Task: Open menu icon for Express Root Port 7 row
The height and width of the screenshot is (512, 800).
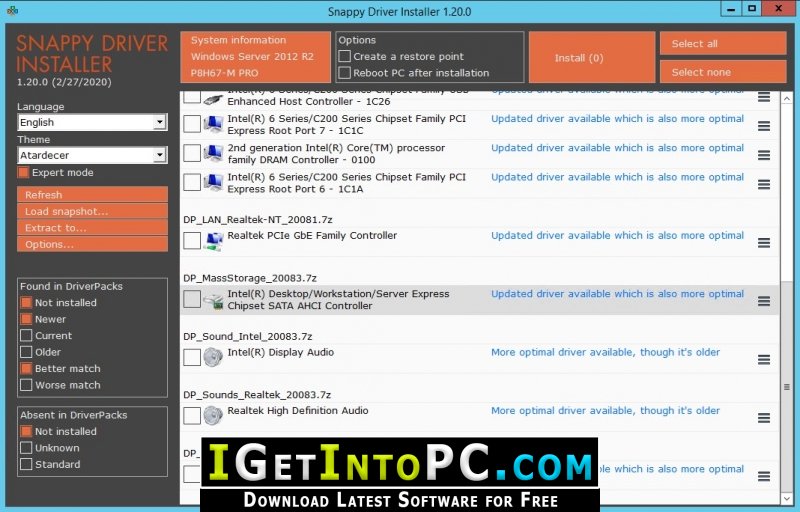Action: (764, 126)
